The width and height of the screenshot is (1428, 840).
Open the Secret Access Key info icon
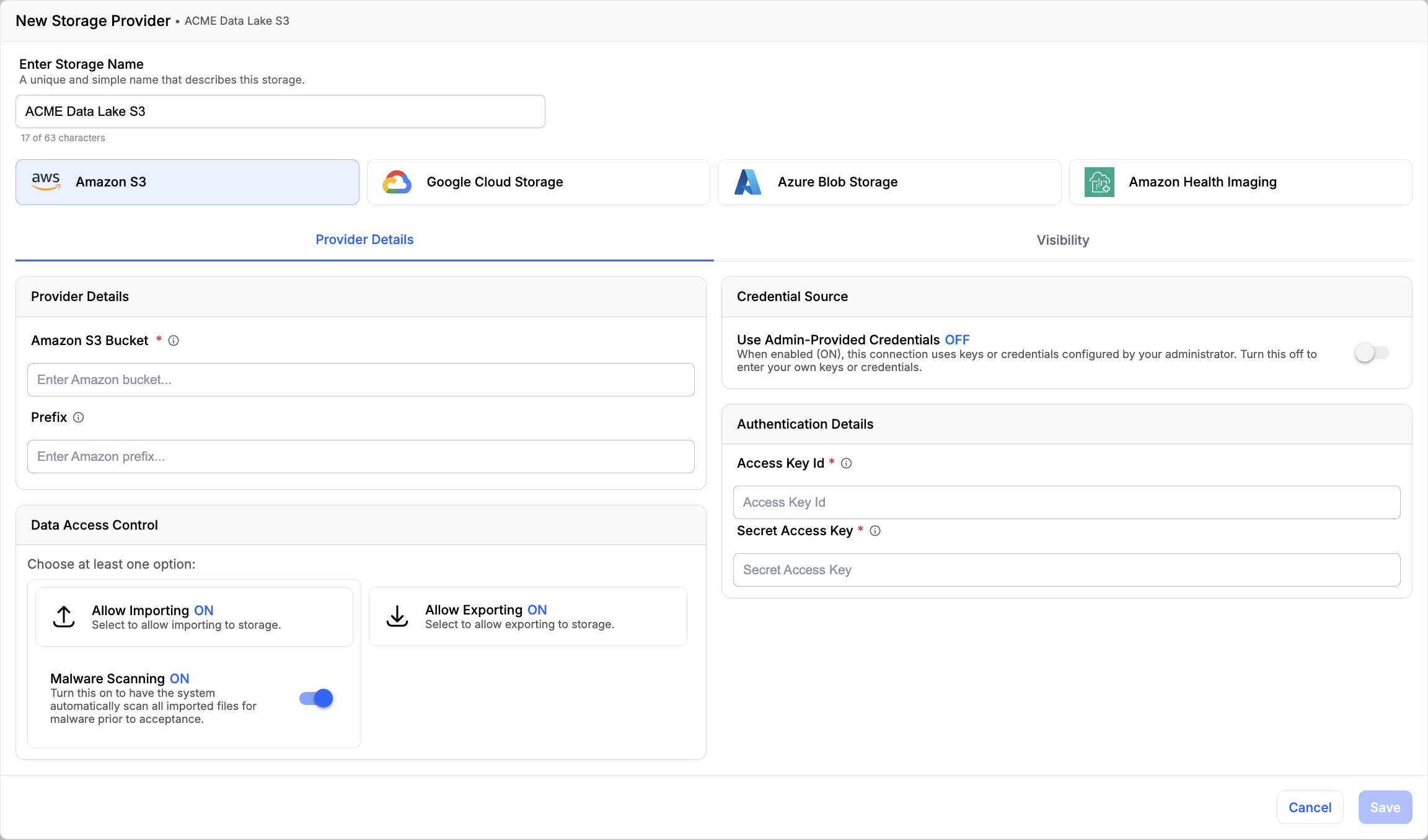tap(875, 531)
